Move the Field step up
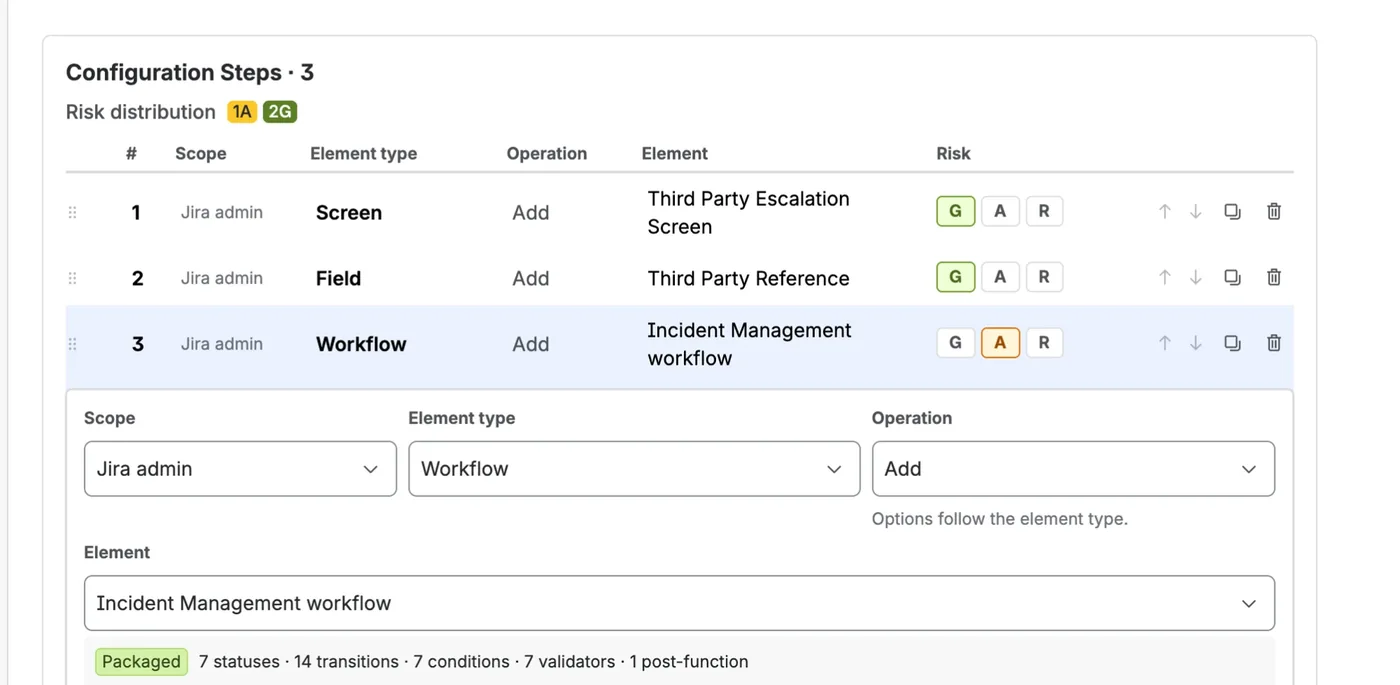Screen dimensions: 1400x685 1164,278
